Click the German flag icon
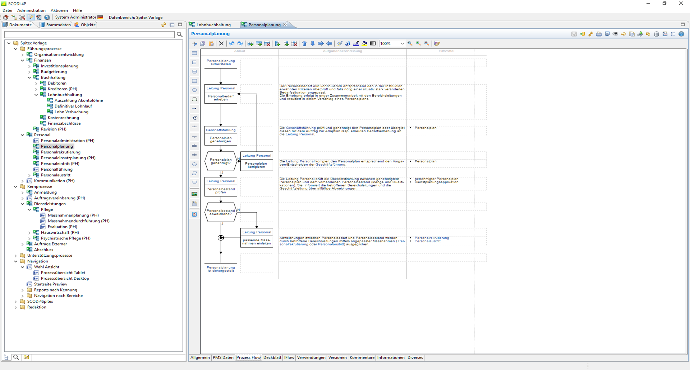Screen dimensions: 690x370 [x=100, y=17]
